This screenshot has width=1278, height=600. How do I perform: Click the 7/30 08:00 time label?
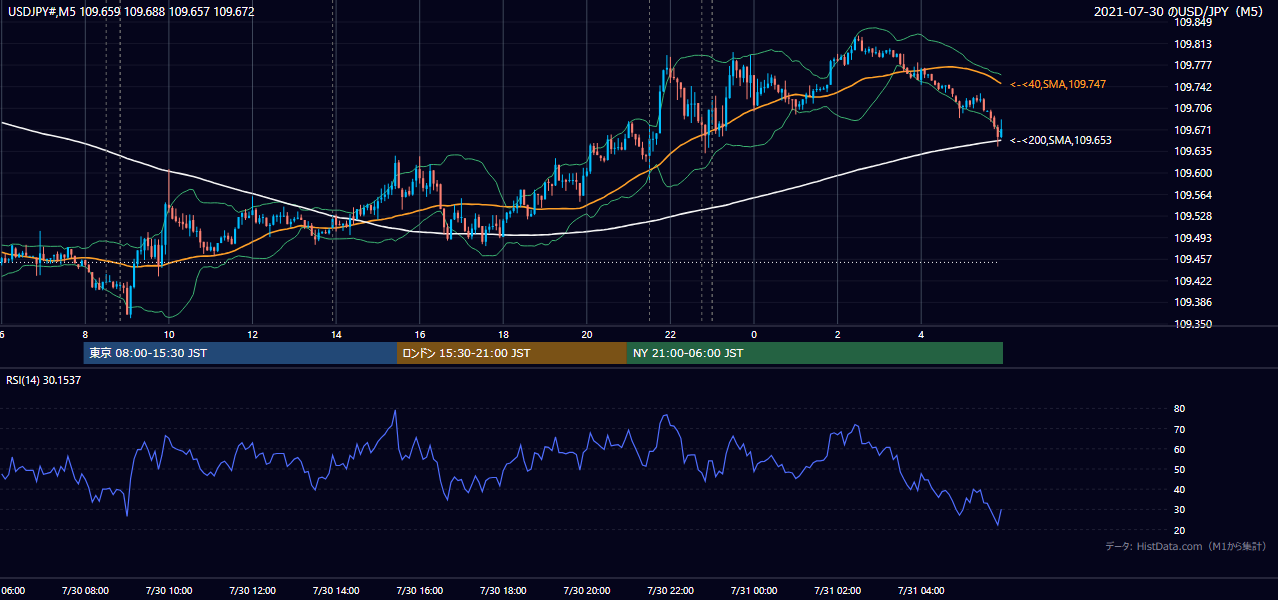[85, 591]
